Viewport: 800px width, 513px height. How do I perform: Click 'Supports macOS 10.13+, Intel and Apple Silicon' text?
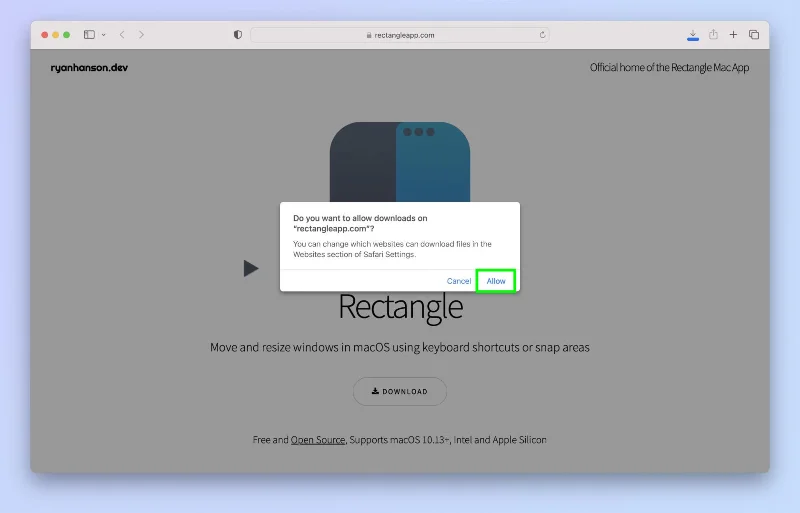pyautogui.click(x=448, y=439)
